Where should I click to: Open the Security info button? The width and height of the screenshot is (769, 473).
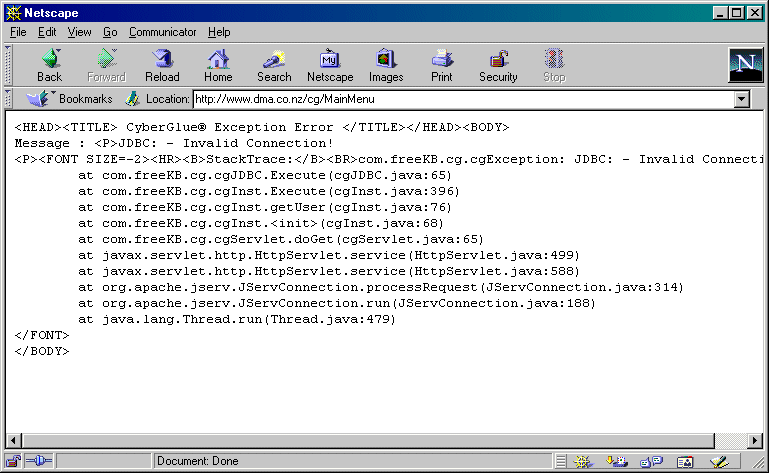498,66
